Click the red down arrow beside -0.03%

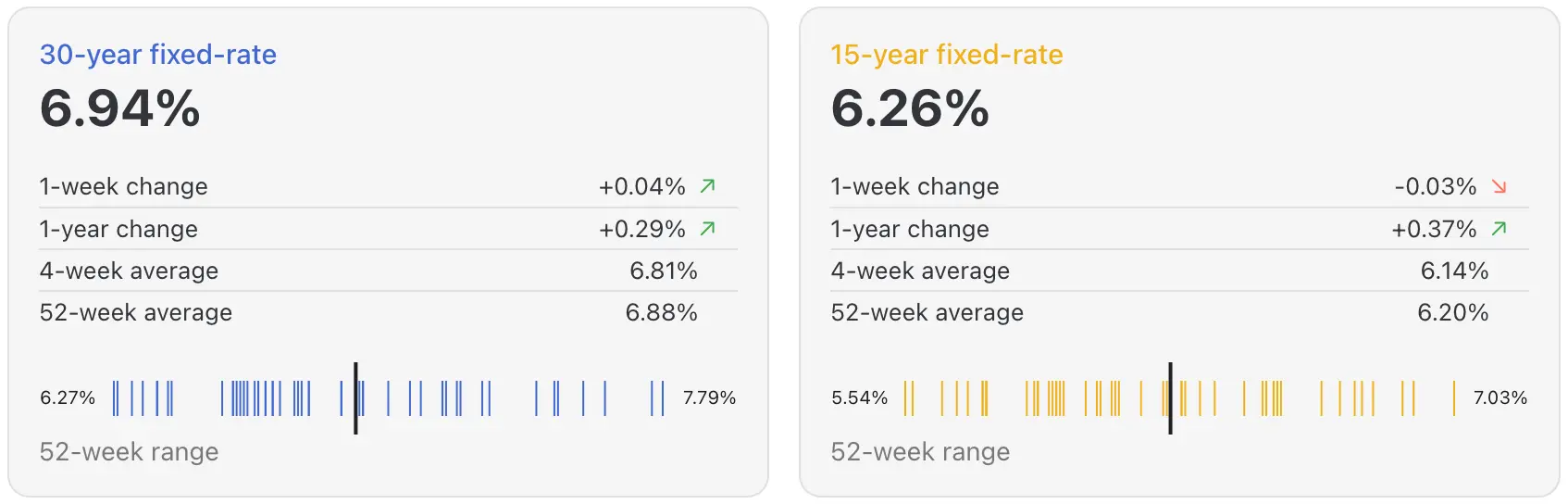1500,186
